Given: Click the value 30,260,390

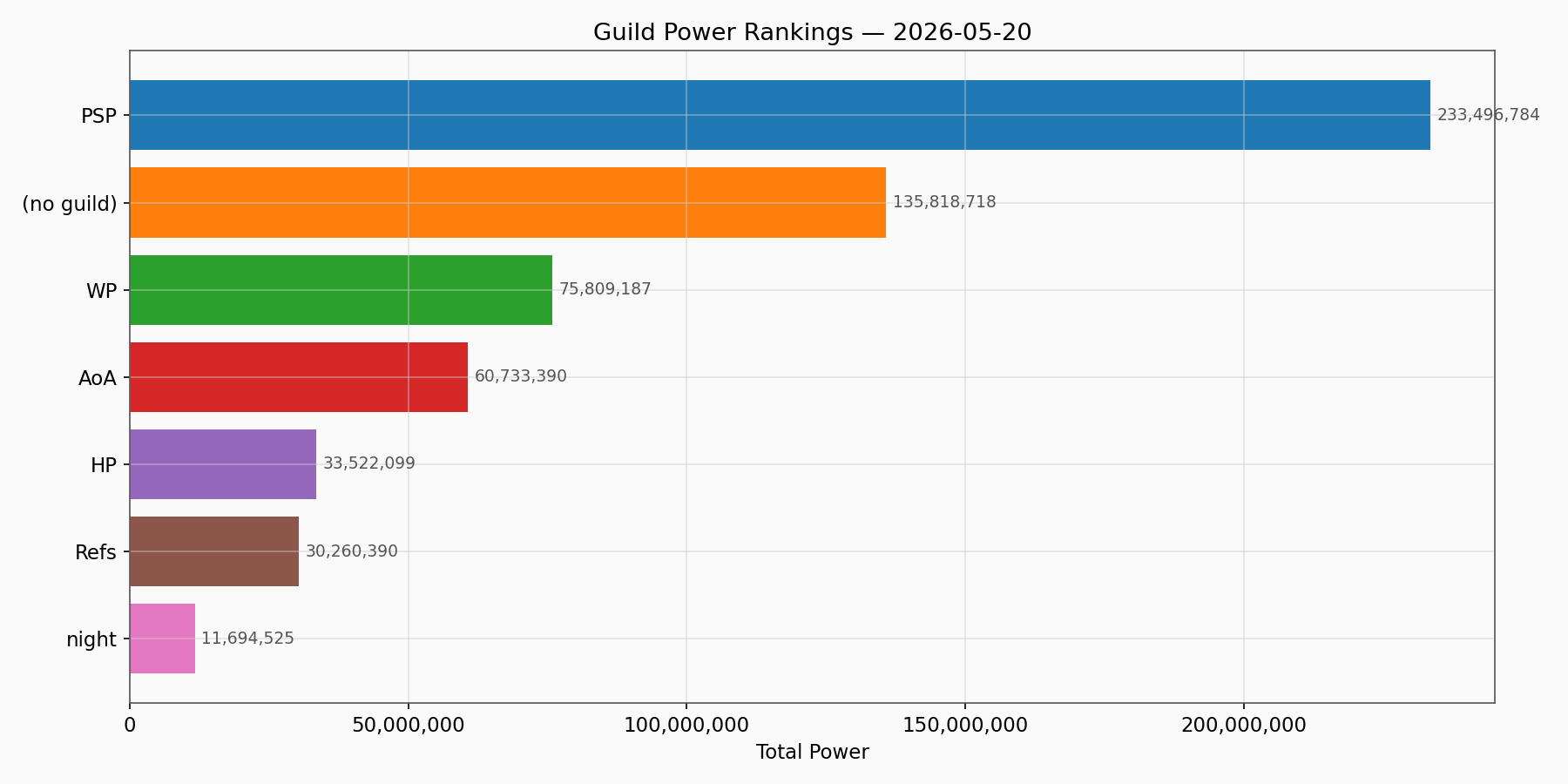Looking at the screenshot, I should click(x=352, y=551).
